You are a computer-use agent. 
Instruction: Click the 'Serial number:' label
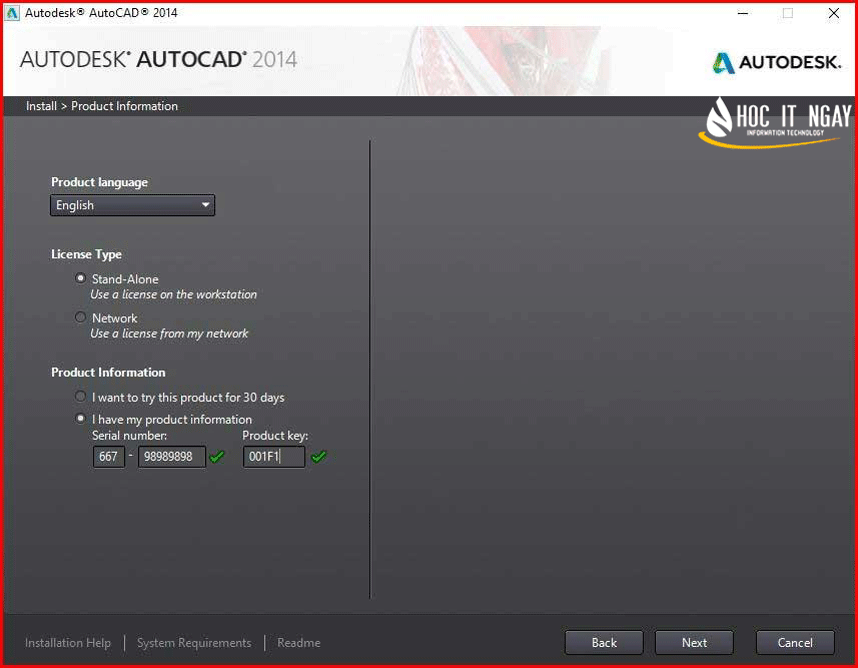point(130,435)
